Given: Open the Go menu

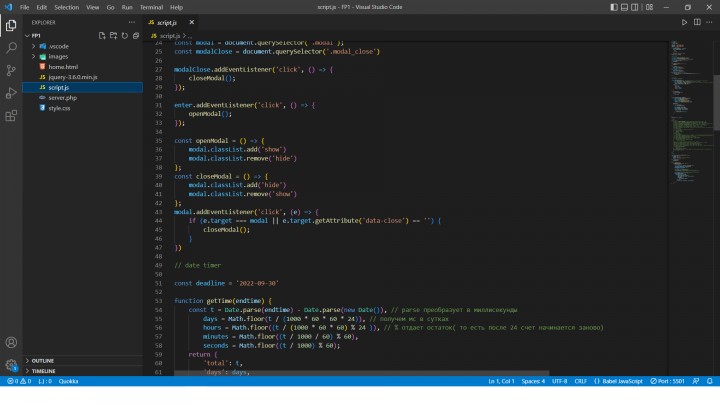Looking at the screenshot, I should click(x=110, y=7).
